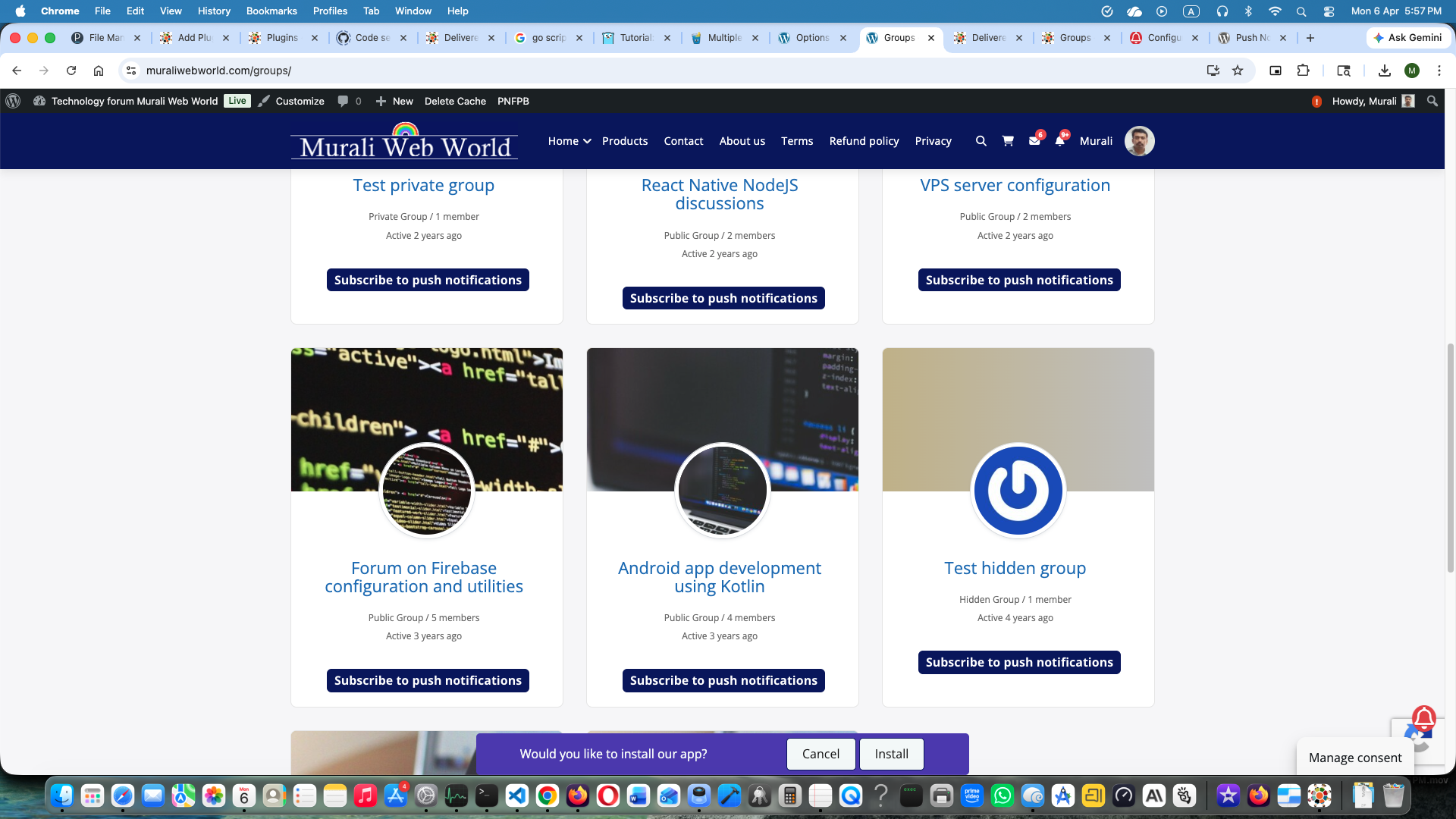Click the Test hidden group avatar thumbnail
This screenshot has height=819, width=1456.
tap(1018, 490)
